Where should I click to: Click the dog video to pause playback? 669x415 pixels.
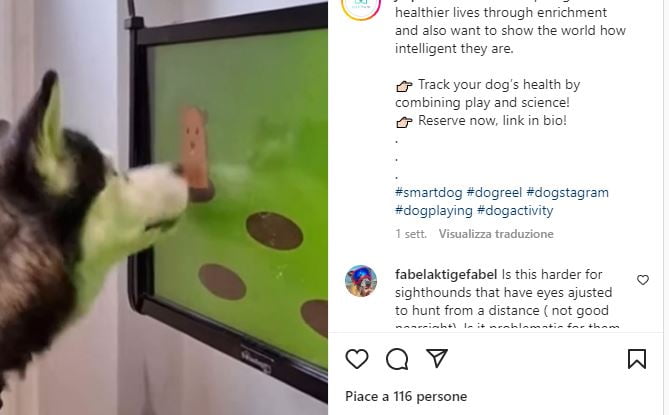[x=164, y=207]
